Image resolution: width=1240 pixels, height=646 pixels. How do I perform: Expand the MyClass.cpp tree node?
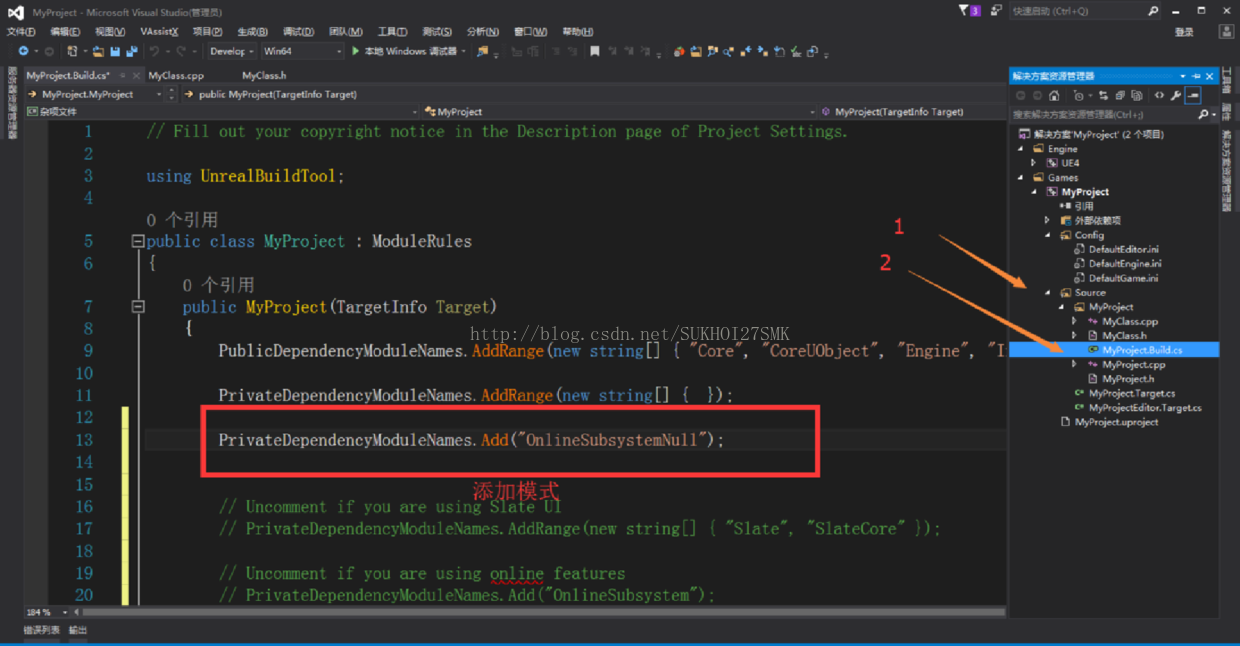point(1075,321)
